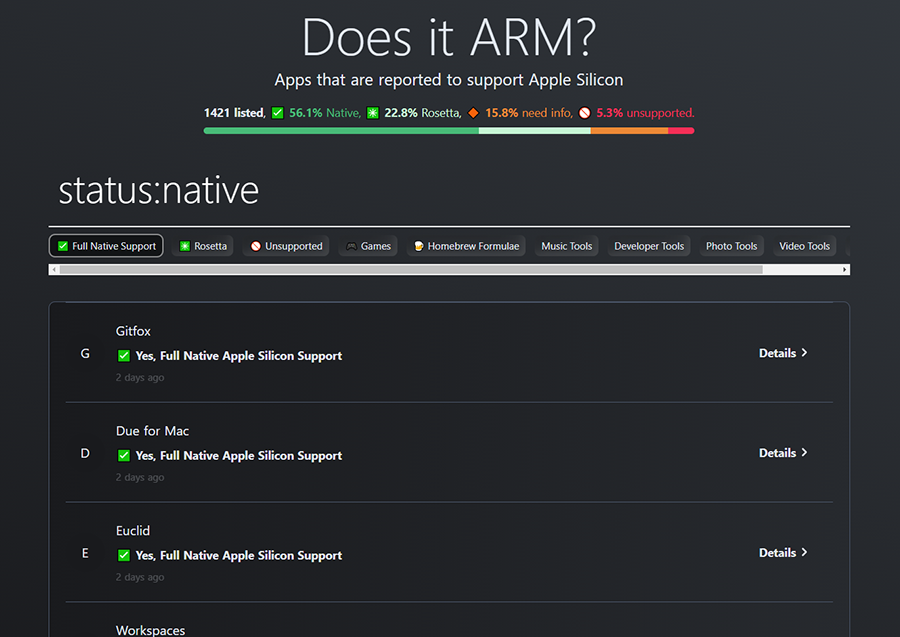Click the orange diamond need info icon
The height and width of the screenshot is (637, 900).
pyautogui.click(x=473, y=113)
